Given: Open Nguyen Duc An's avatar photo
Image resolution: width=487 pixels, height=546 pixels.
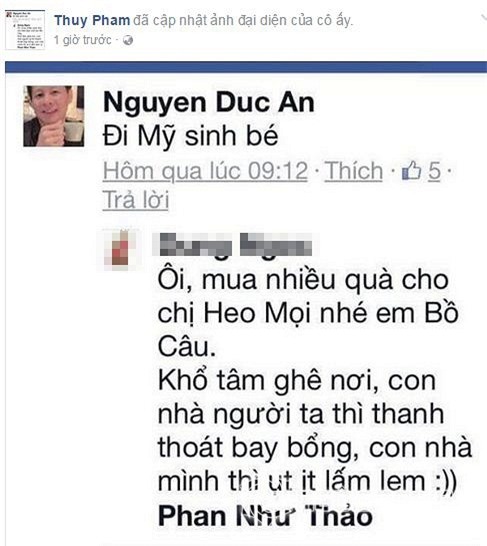Looking at the screenshot, I should pyautogui.click(x=54, y=116).
